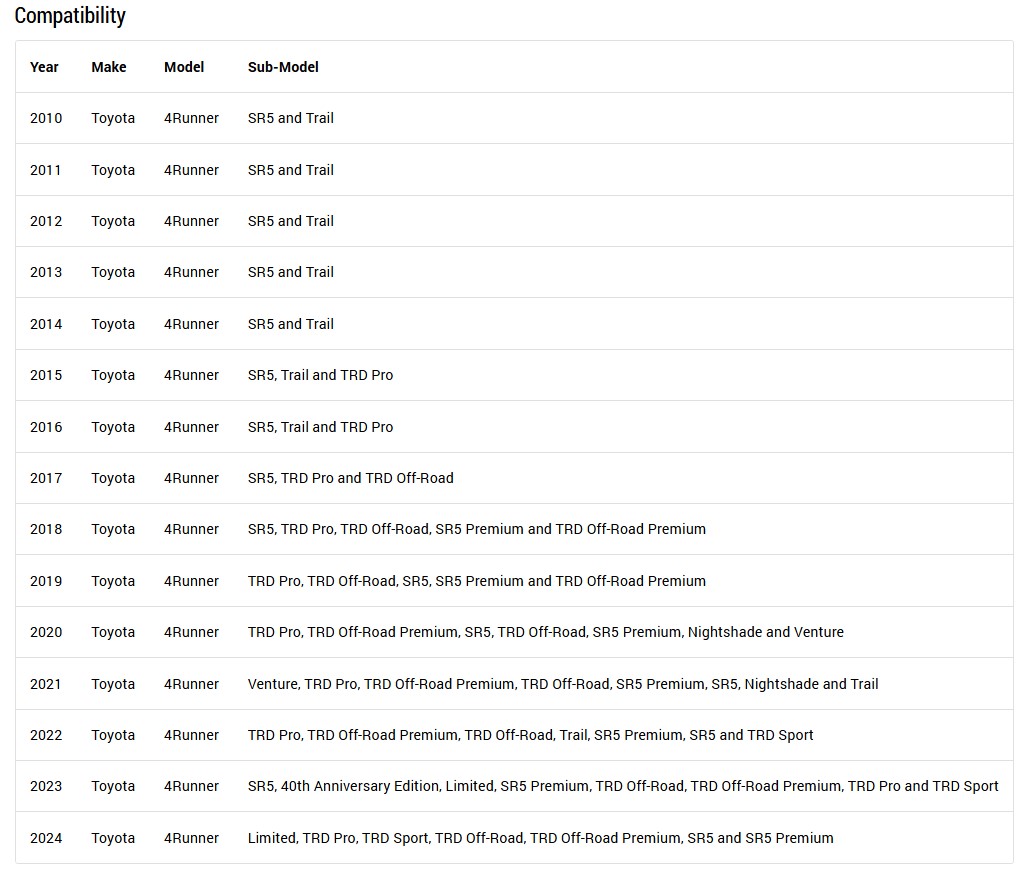Select the 2021 sub-model entry starting with Venture
This screenshot has height=870, width=1022.
click(x=563, y=684)
